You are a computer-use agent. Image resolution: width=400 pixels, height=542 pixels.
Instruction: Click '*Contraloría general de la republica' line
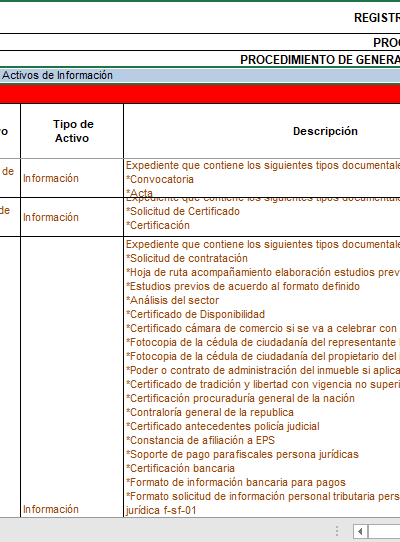coord(210,412)
